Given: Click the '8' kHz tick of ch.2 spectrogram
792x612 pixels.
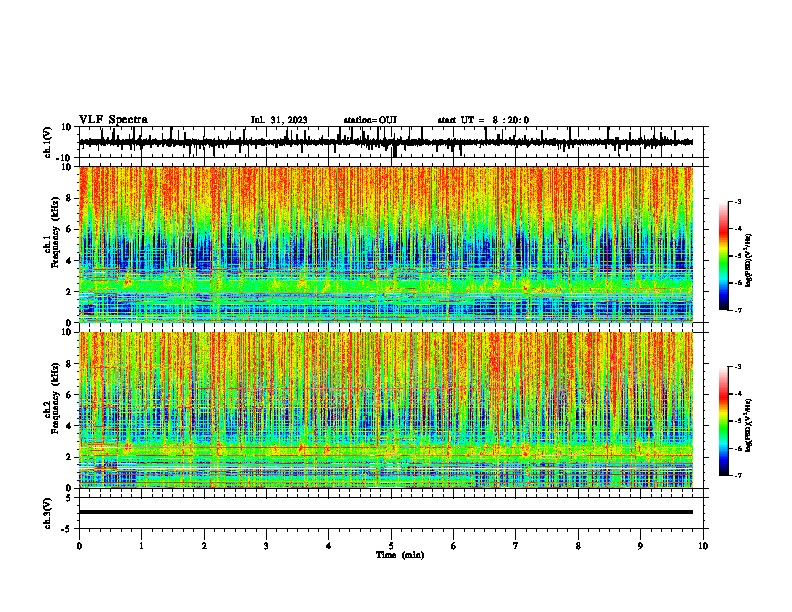Looking at the screenshot, I should (x=70, y=364).
